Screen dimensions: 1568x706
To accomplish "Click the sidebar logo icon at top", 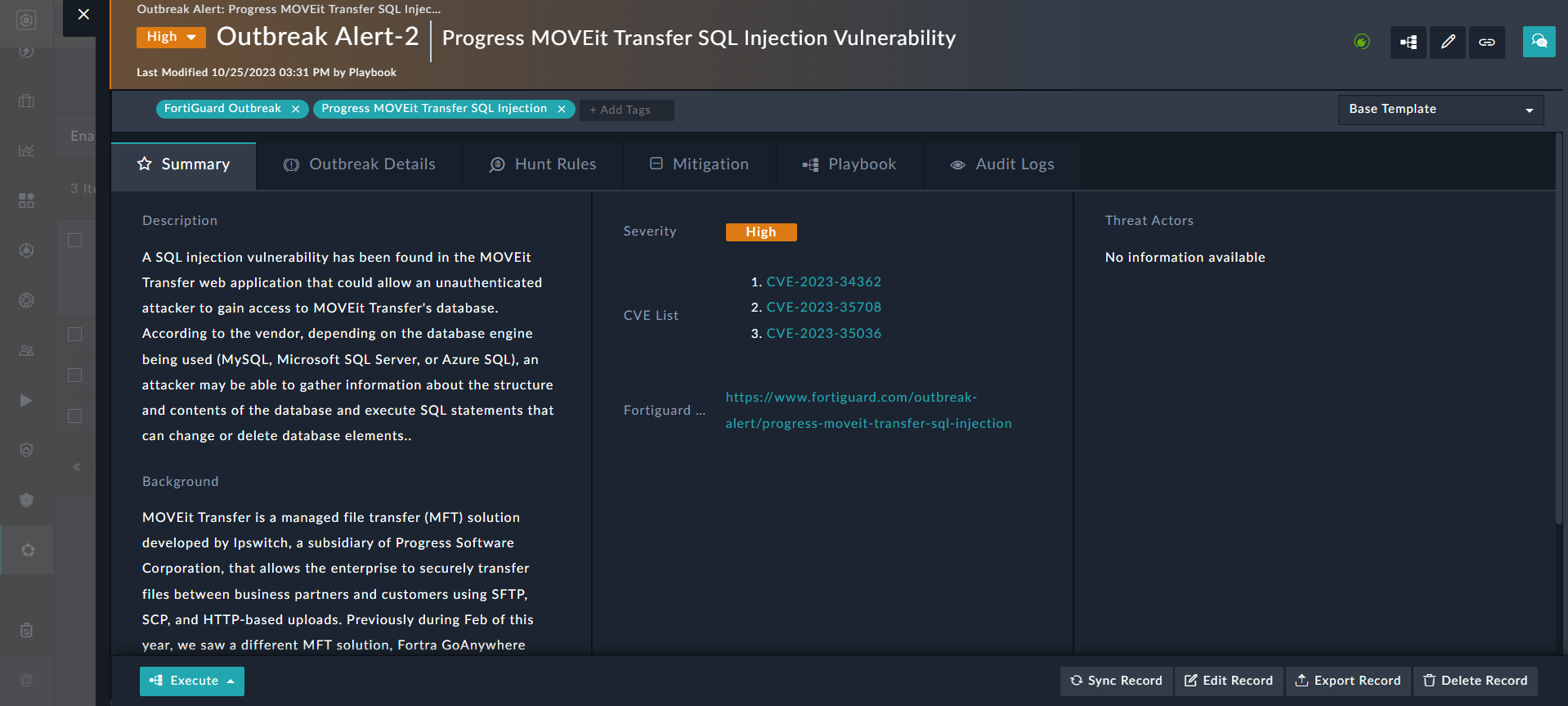I will pos(26,20).
